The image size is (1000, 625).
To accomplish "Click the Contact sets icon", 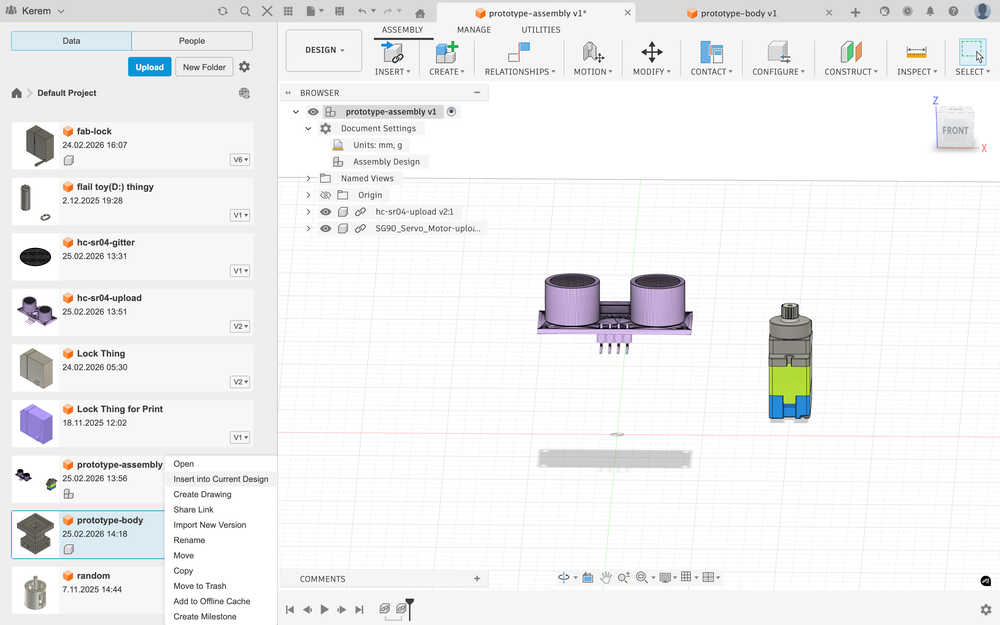I will pos(711,52).
